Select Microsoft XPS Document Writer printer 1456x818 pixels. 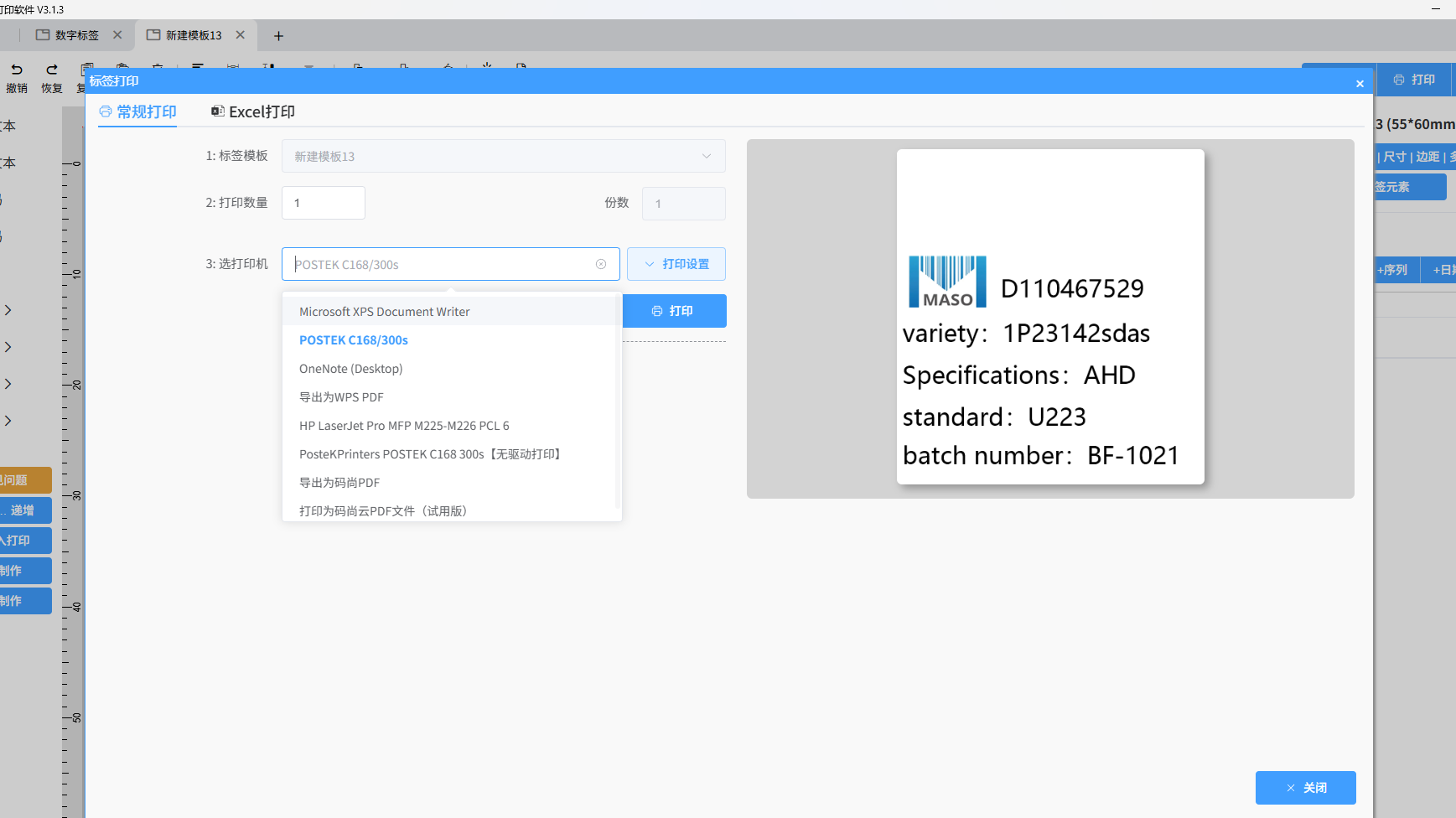point(384,312)
